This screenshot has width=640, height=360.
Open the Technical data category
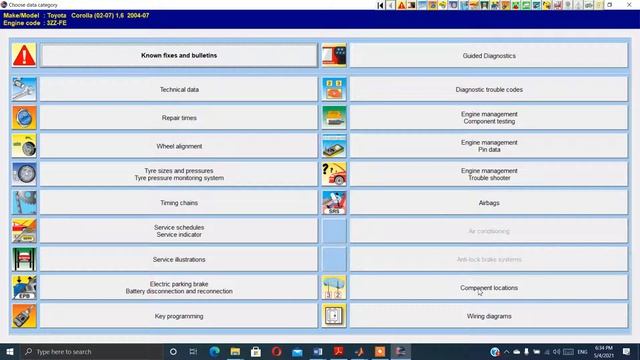(x=179, y=89)
